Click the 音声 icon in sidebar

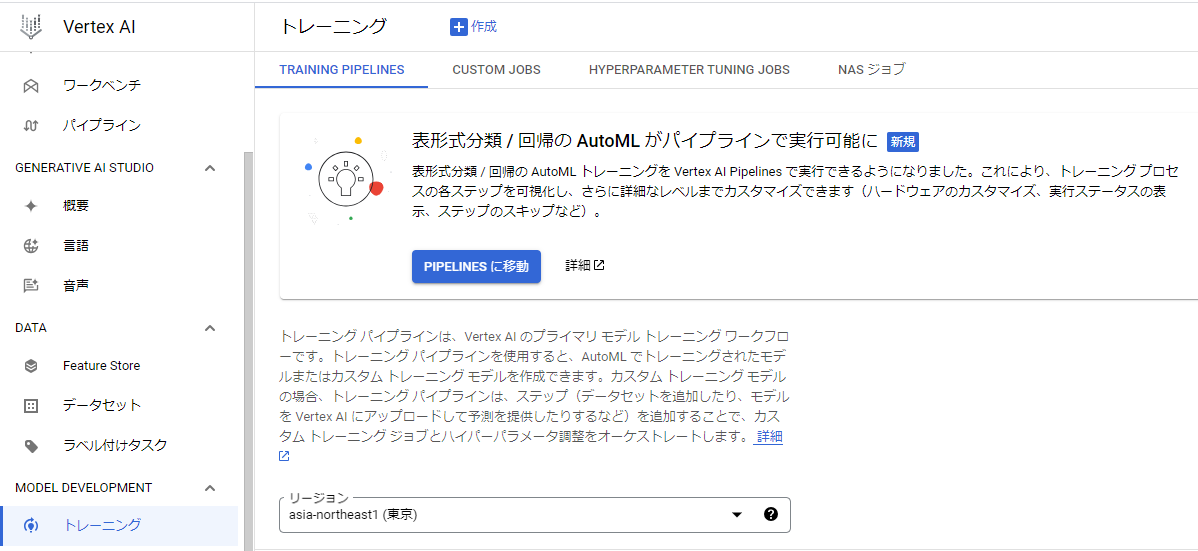31,286
